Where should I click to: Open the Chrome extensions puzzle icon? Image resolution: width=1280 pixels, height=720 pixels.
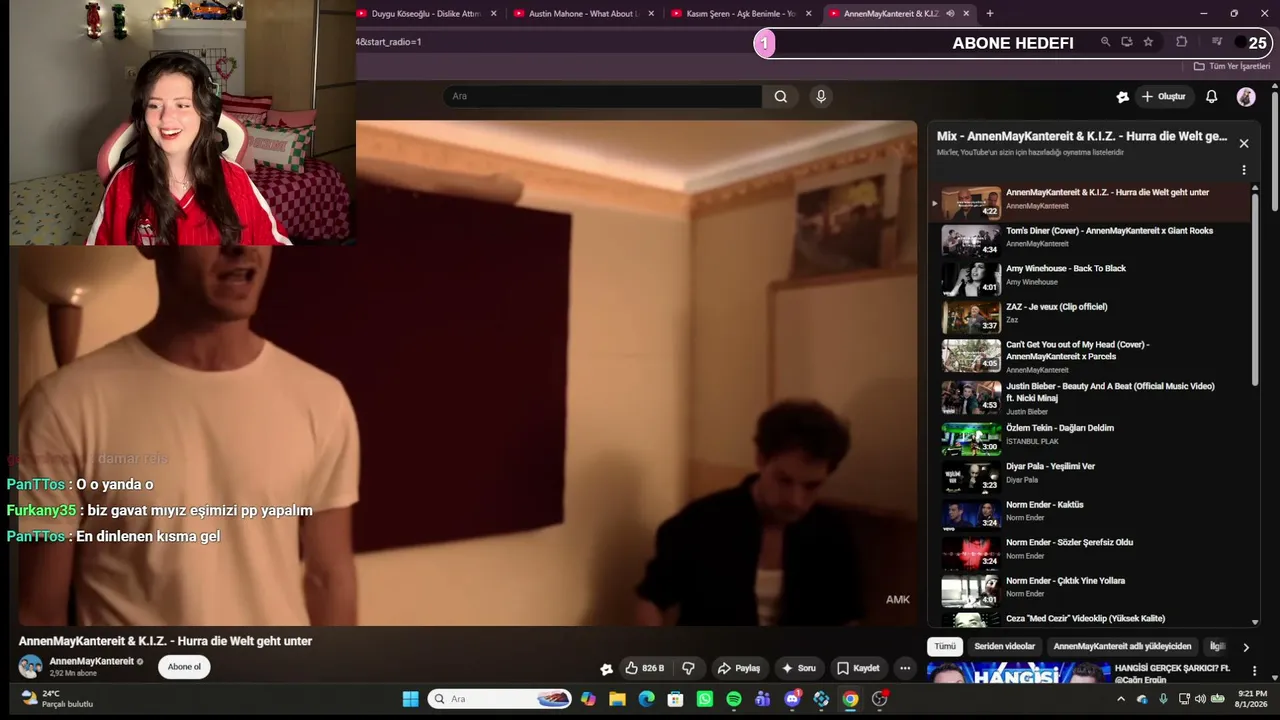click(1181, 42)
